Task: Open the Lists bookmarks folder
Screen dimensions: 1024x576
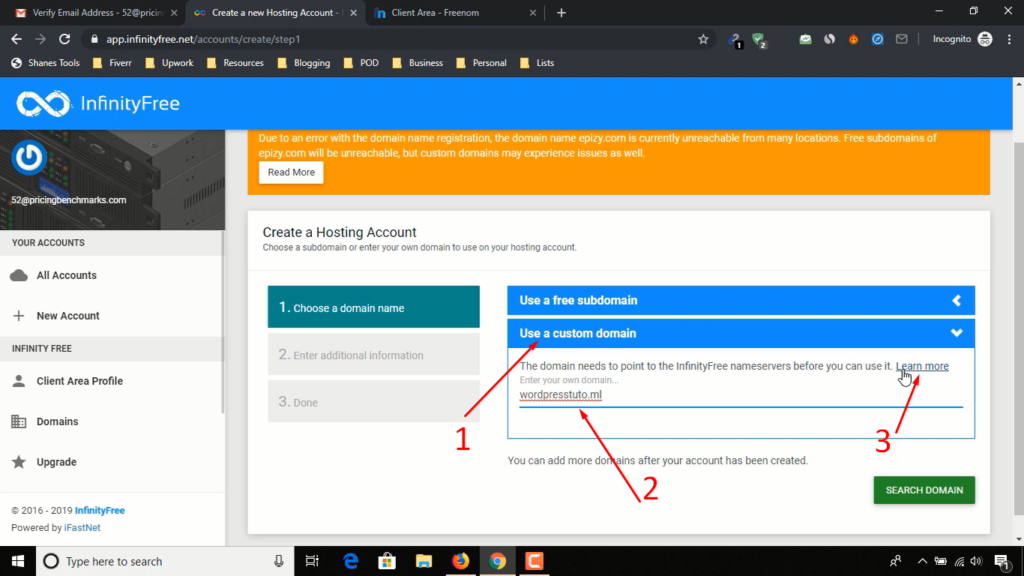Action: click(537, 63)
